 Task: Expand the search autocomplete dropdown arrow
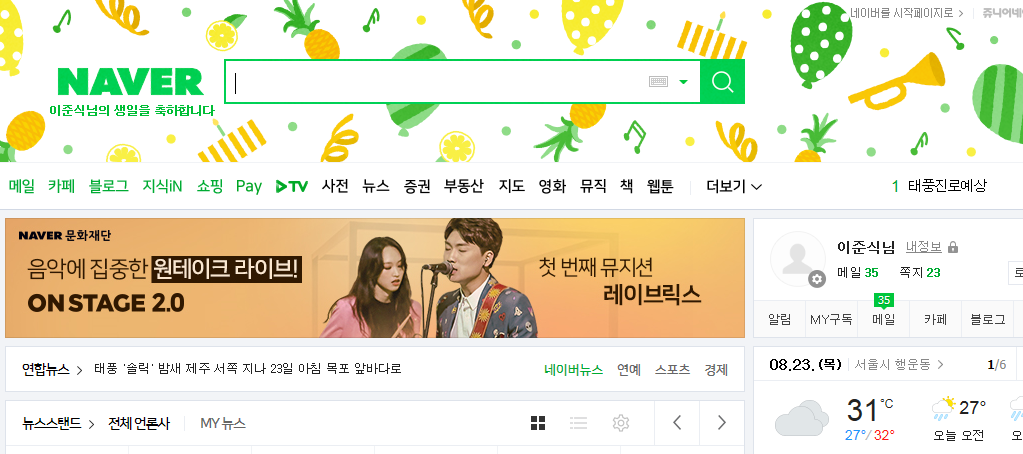pyautogui.click(x=683, y=82)
